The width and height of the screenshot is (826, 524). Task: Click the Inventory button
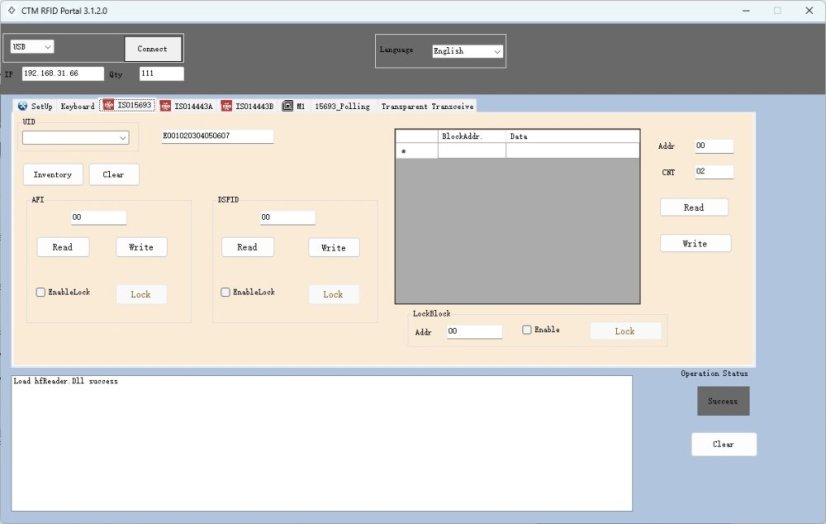[x=53, y=175]
